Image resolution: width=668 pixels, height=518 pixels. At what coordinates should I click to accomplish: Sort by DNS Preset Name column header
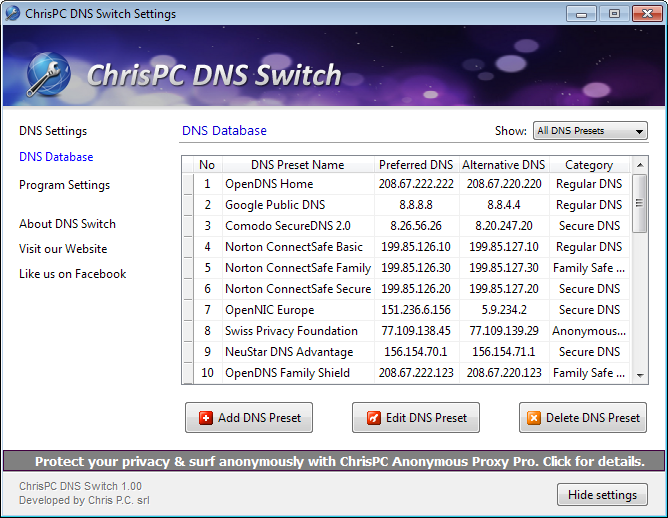pos(298,165)
